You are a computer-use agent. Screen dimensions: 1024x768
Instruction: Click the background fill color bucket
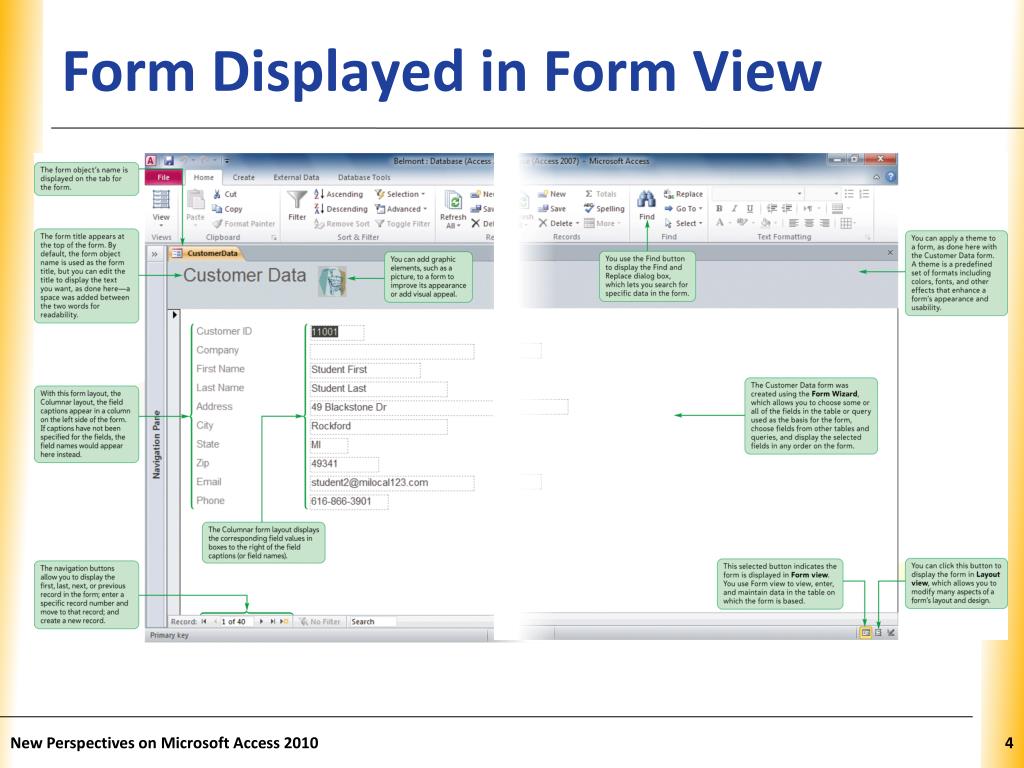(x=767, y=223)
